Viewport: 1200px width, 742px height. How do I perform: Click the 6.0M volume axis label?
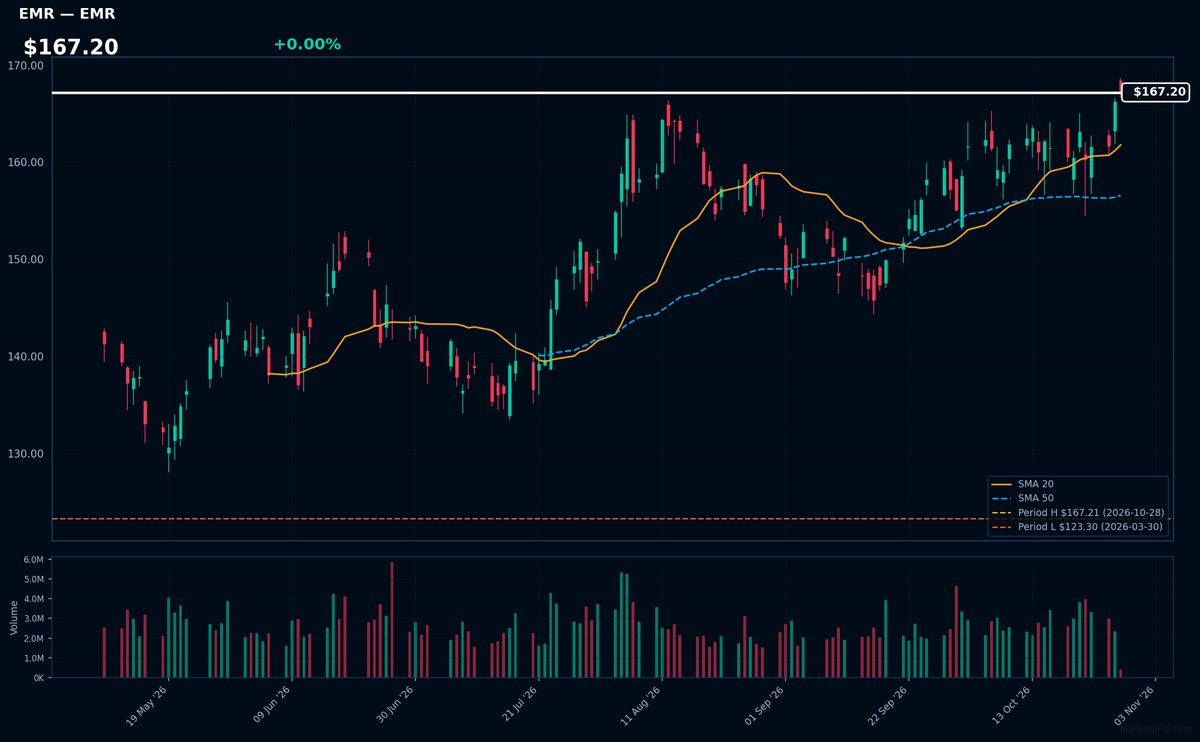33,560
